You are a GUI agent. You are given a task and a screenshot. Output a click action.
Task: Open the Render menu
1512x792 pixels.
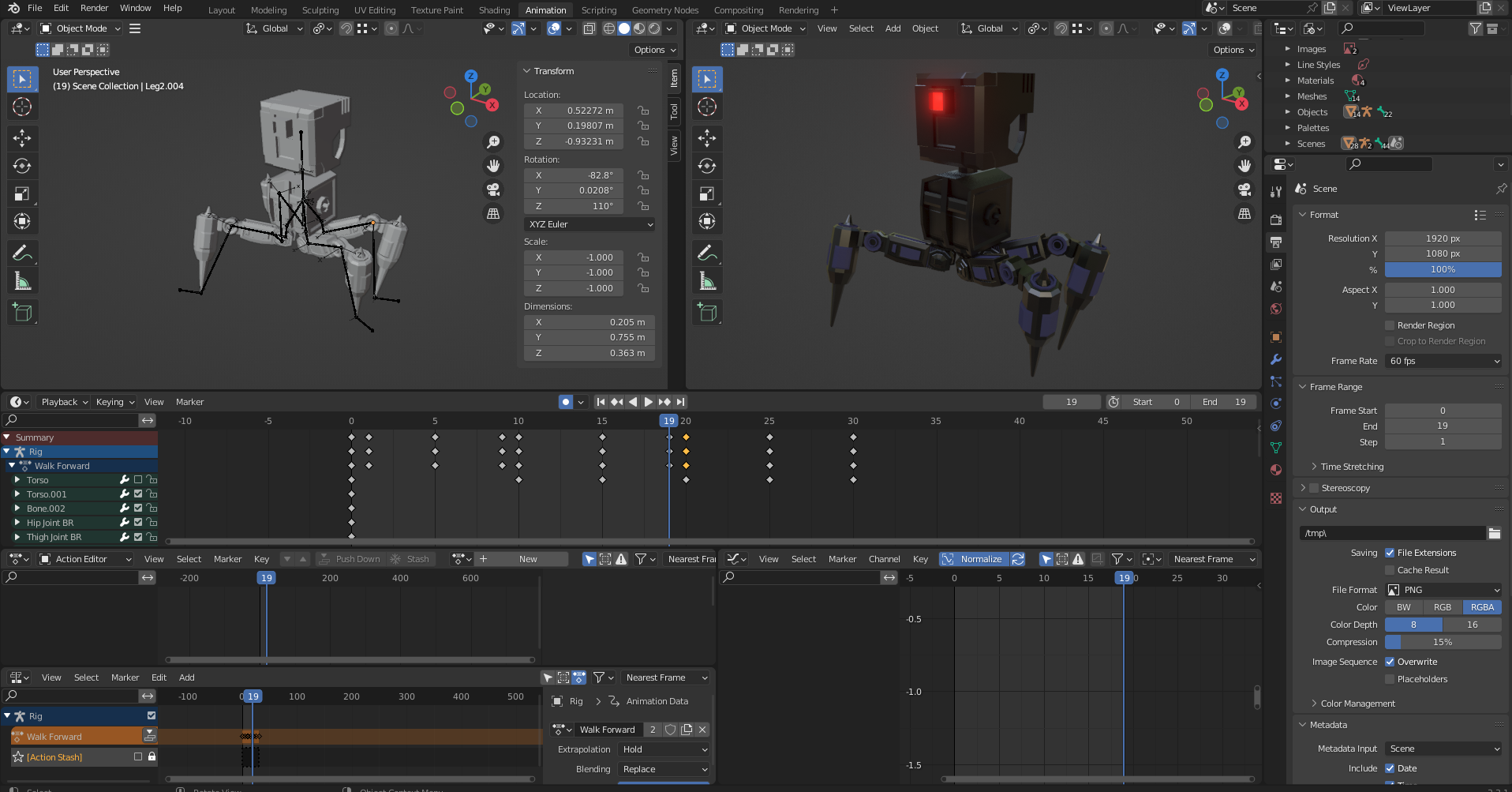click(x=94, y=8)
